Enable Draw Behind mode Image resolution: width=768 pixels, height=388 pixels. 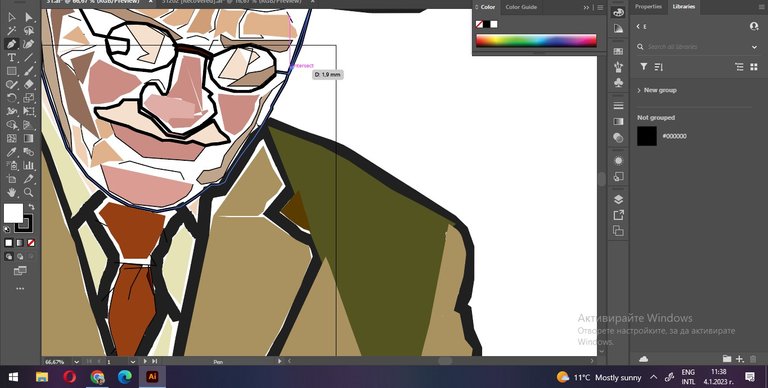[x=20, y=256]
